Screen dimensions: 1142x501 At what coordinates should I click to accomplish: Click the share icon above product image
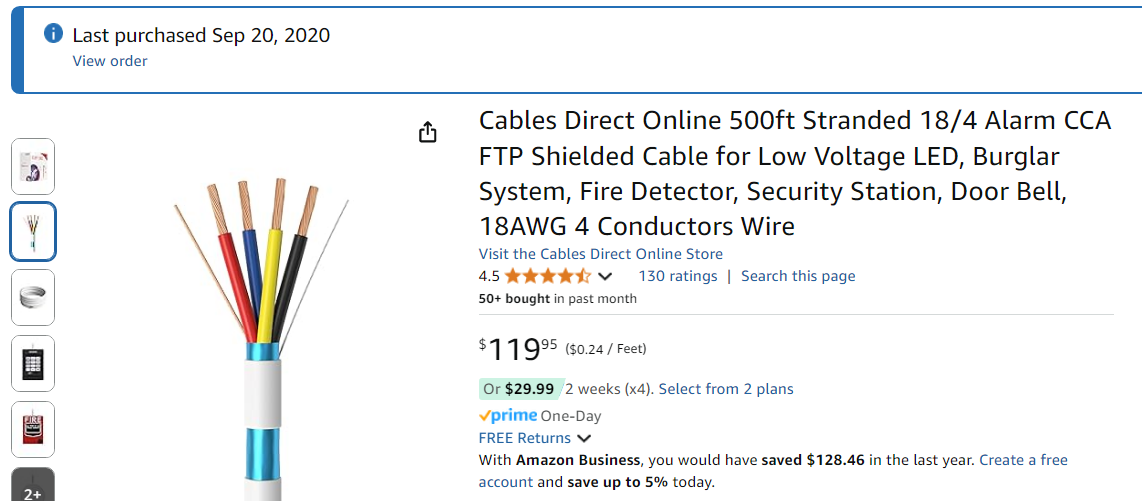[x=428, y=132]
